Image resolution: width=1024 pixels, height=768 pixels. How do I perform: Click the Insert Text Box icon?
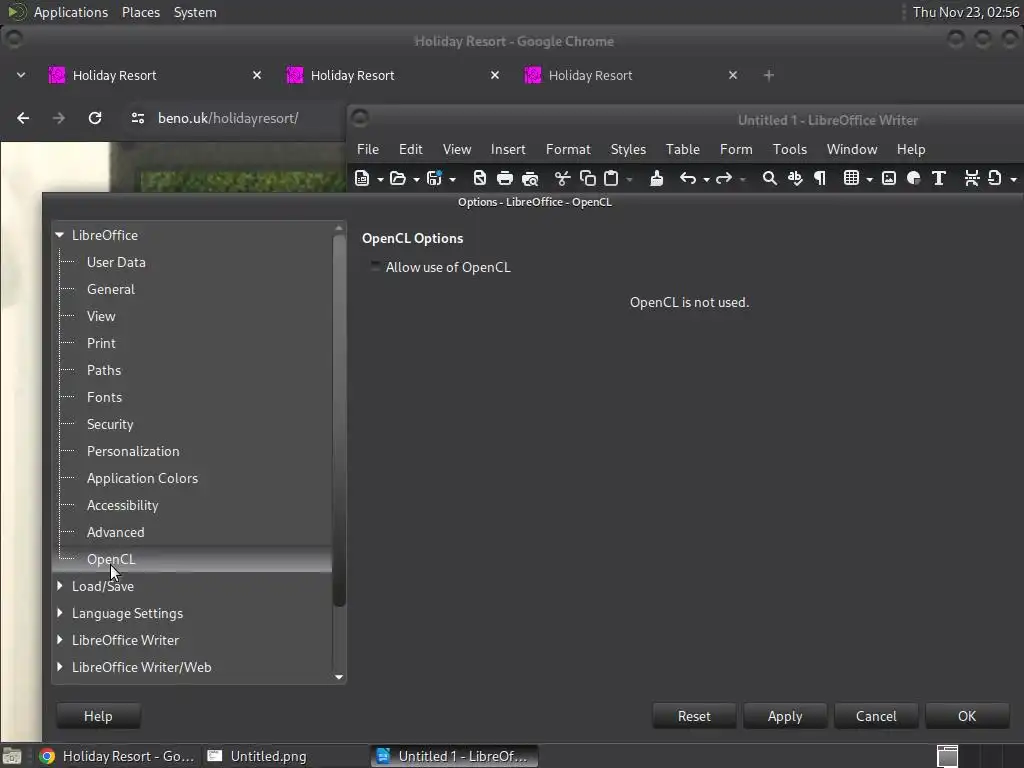(x=938, y=178)
